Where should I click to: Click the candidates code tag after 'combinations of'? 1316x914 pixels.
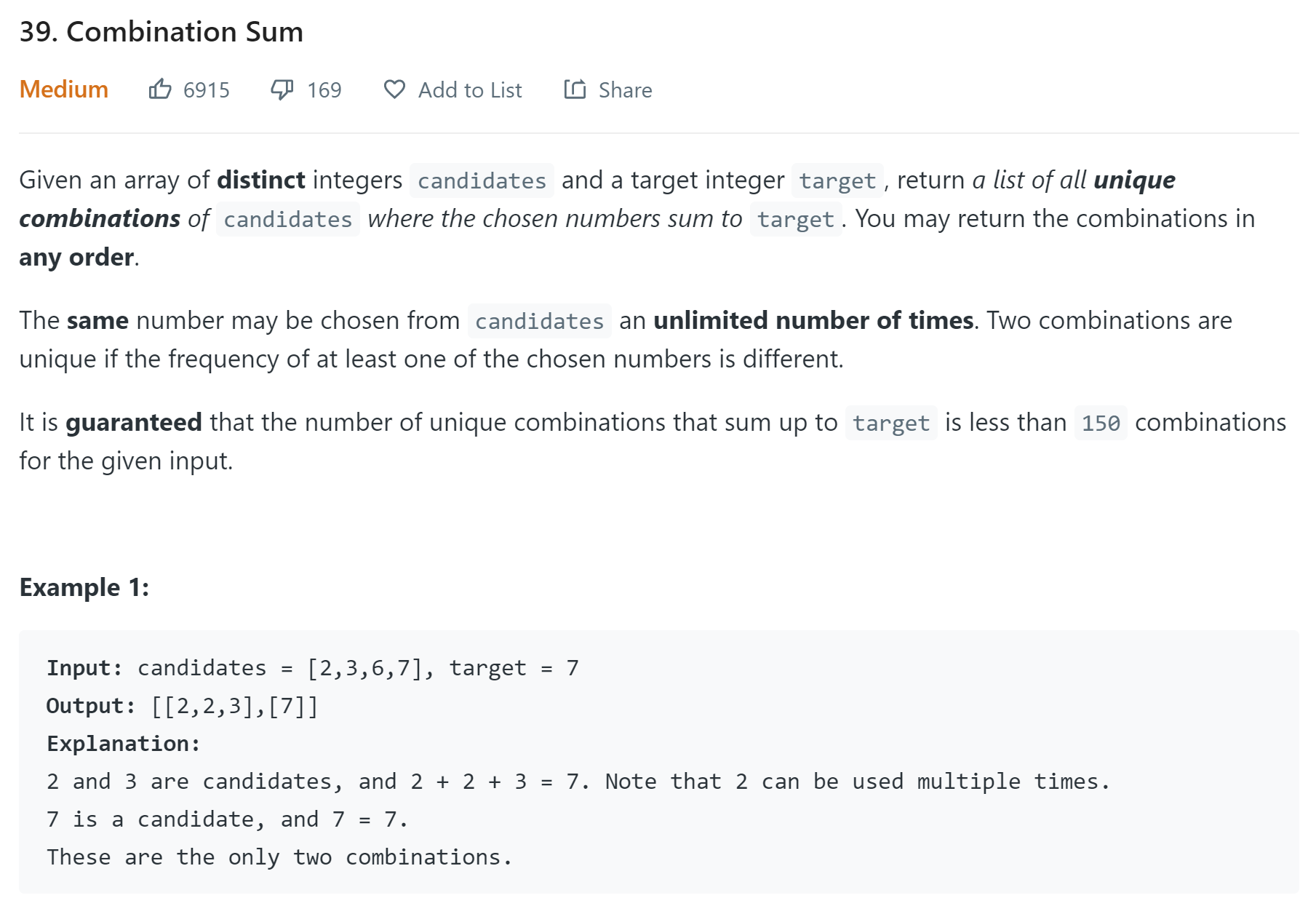coord(288,219)
